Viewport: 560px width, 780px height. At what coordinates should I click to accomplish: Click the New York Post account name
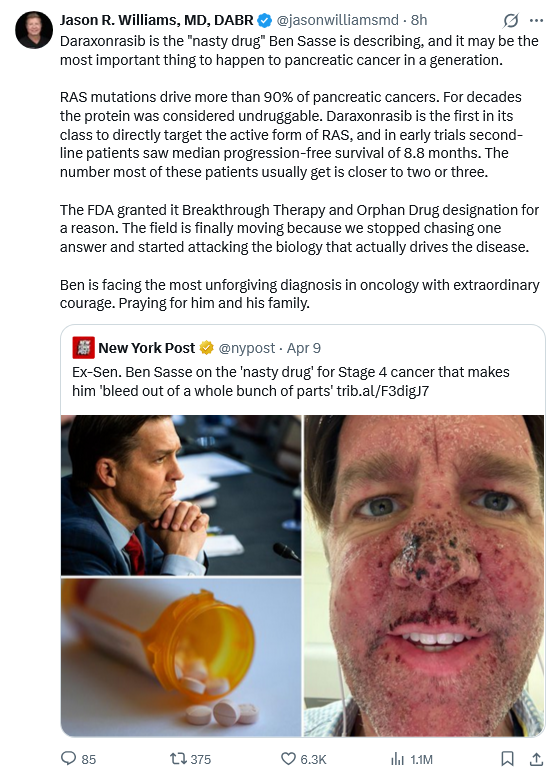point(146,348)
